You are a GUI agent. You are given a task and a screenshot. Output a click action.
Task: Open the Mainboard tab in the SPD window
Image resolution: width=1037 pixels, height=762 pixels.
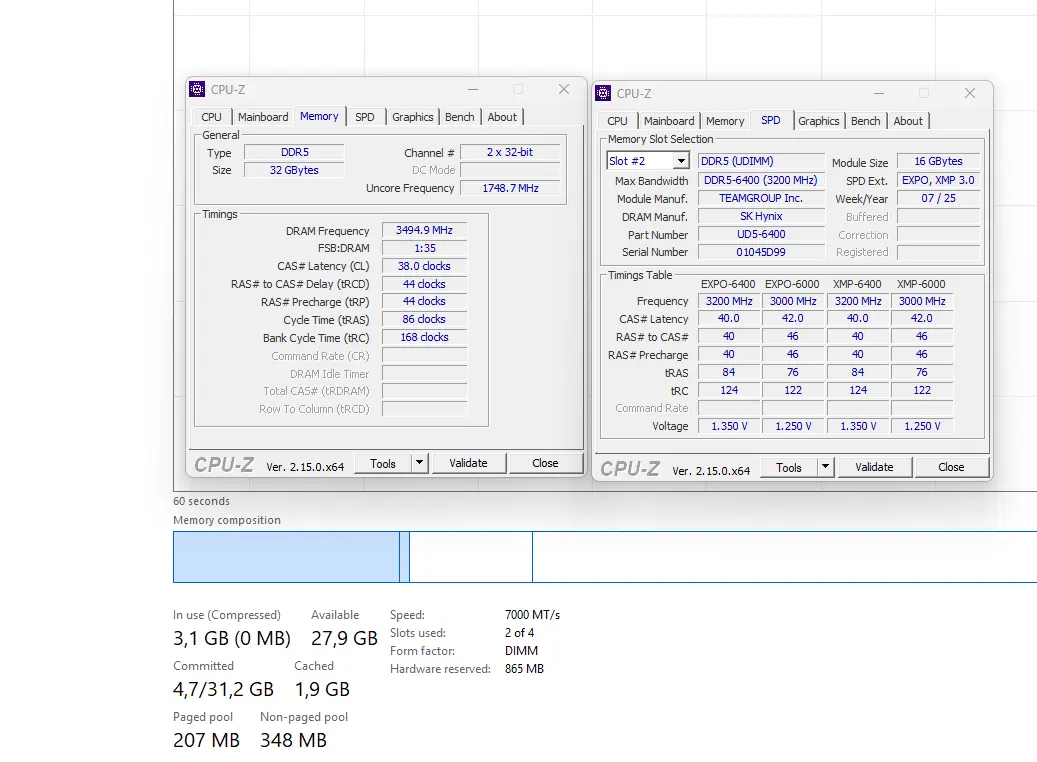tap(669, 121)
